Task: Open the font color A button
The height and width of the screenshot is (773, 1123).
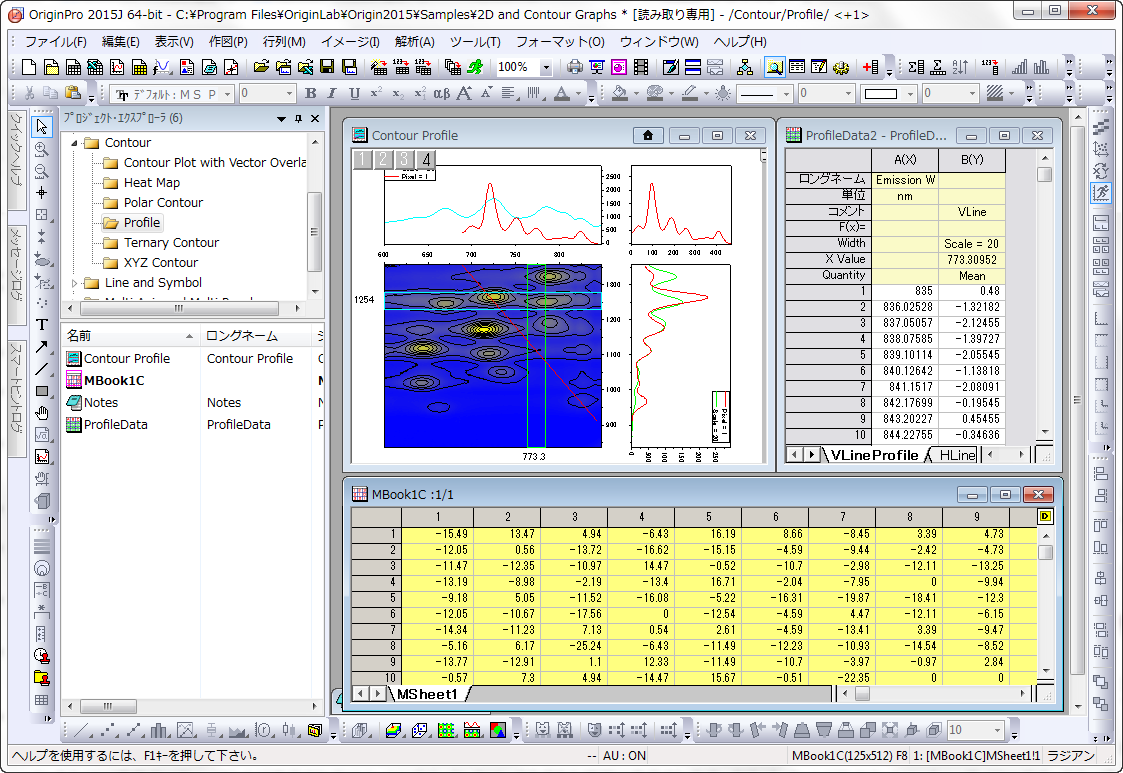Action: pos(562,93)
